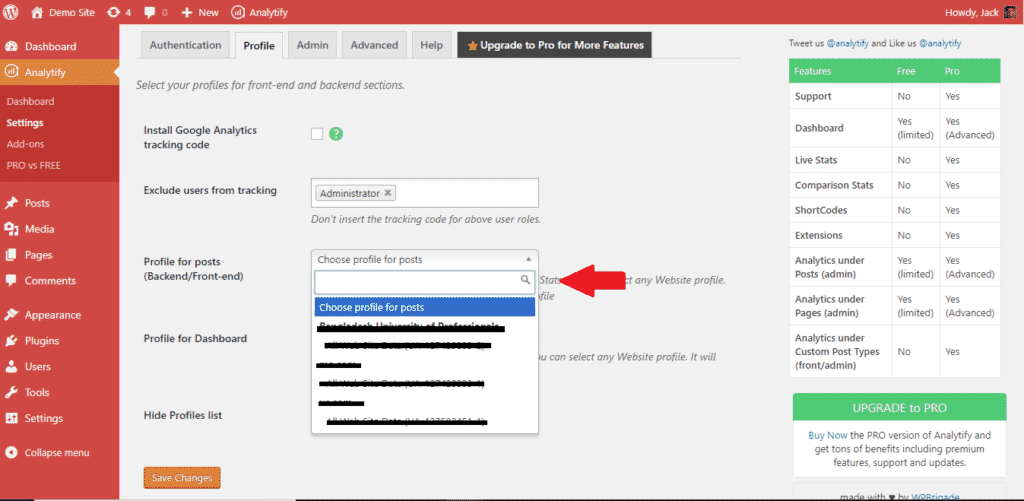Open Analytify Dashboard submenu item

pos(30,101)
